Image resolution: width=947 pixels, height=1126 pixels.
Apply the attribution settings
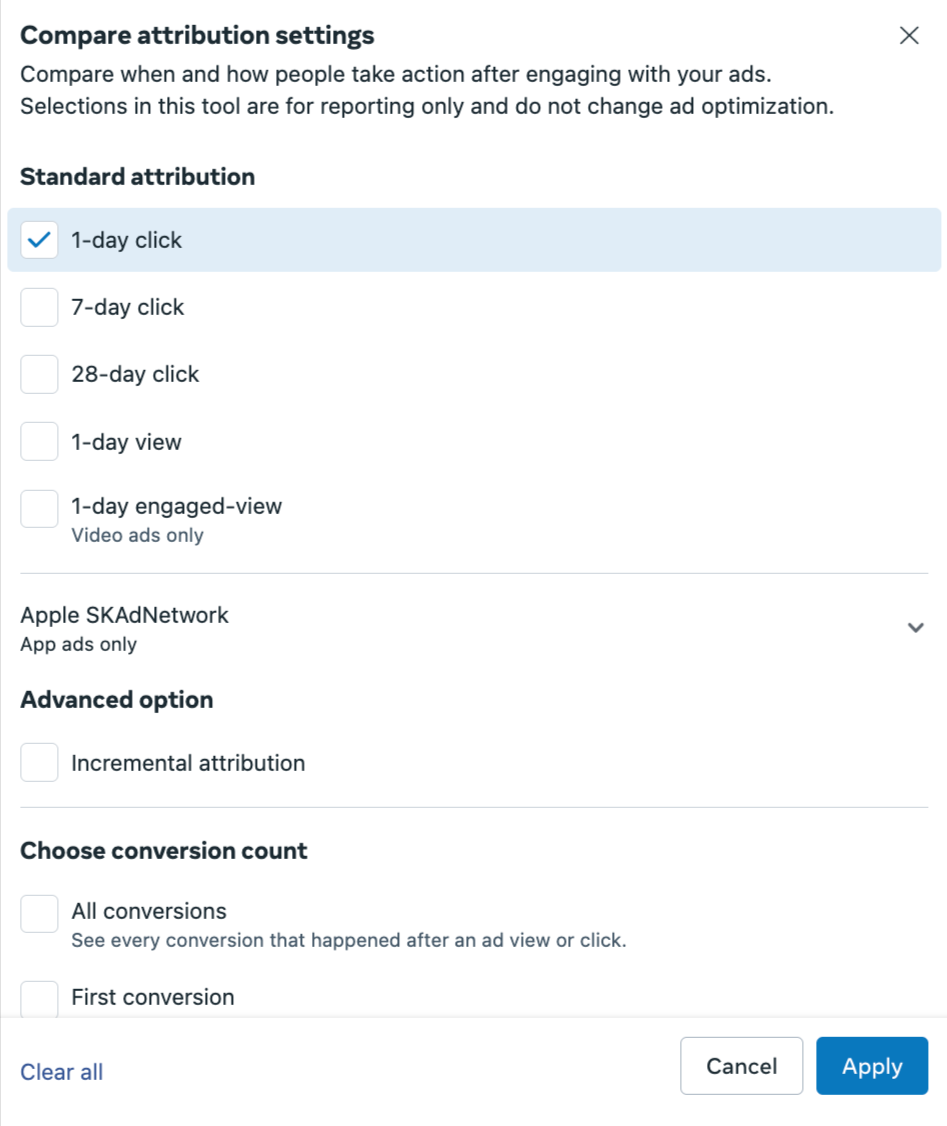coord(872,1066)
